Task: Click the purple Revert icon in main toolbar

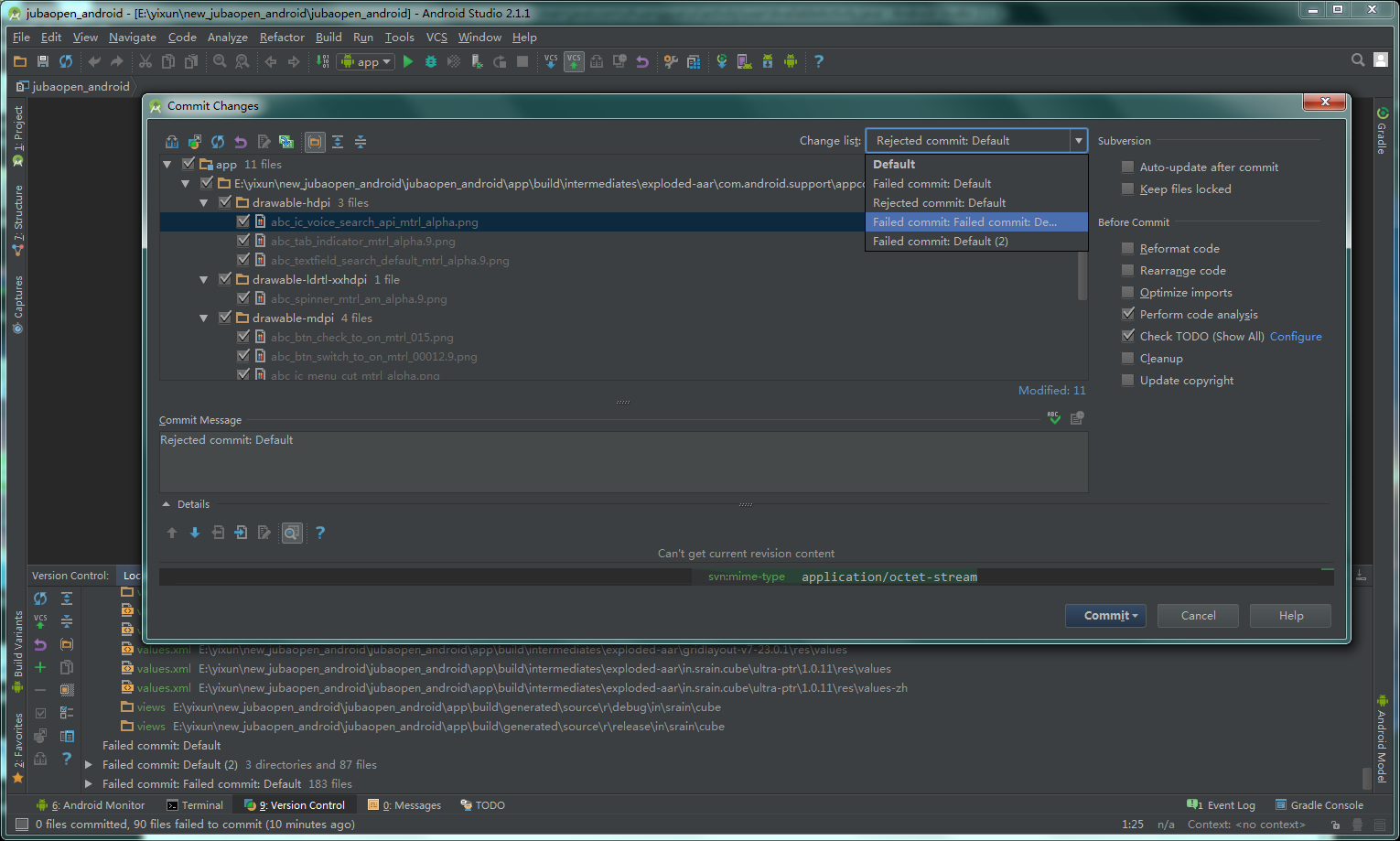Action: click(642, 61)
